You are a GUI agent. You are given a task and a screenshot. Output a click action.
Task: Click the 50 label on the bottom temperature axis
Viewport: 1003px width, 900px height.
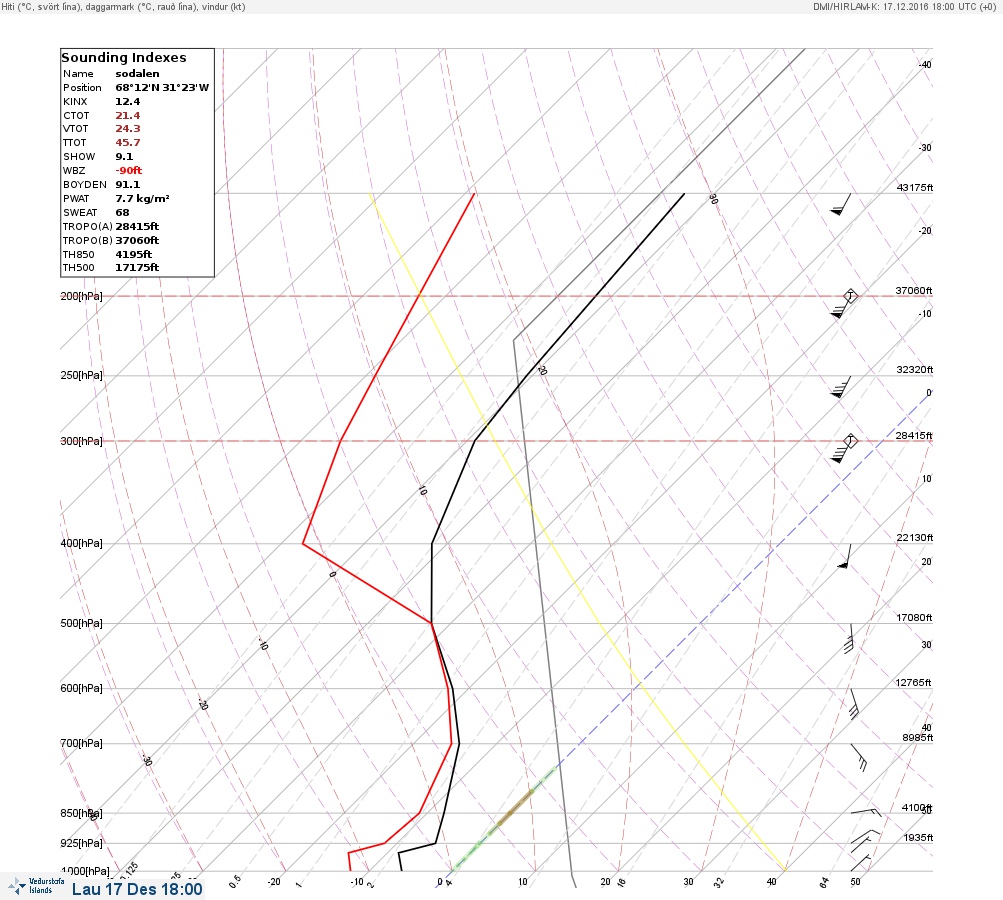tap(855, 881)
